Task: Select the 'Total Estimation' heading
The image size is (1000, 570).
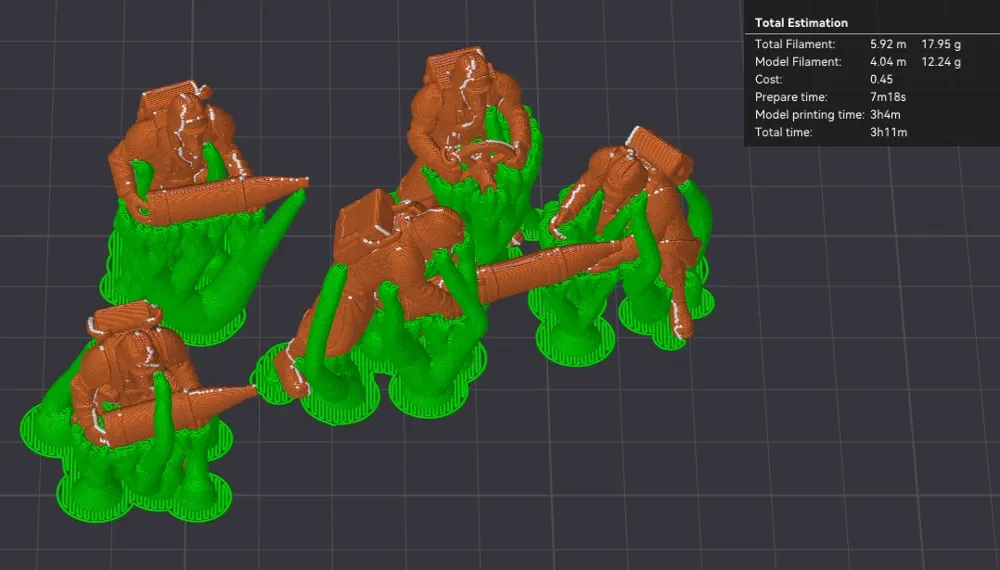Action: 801,23
